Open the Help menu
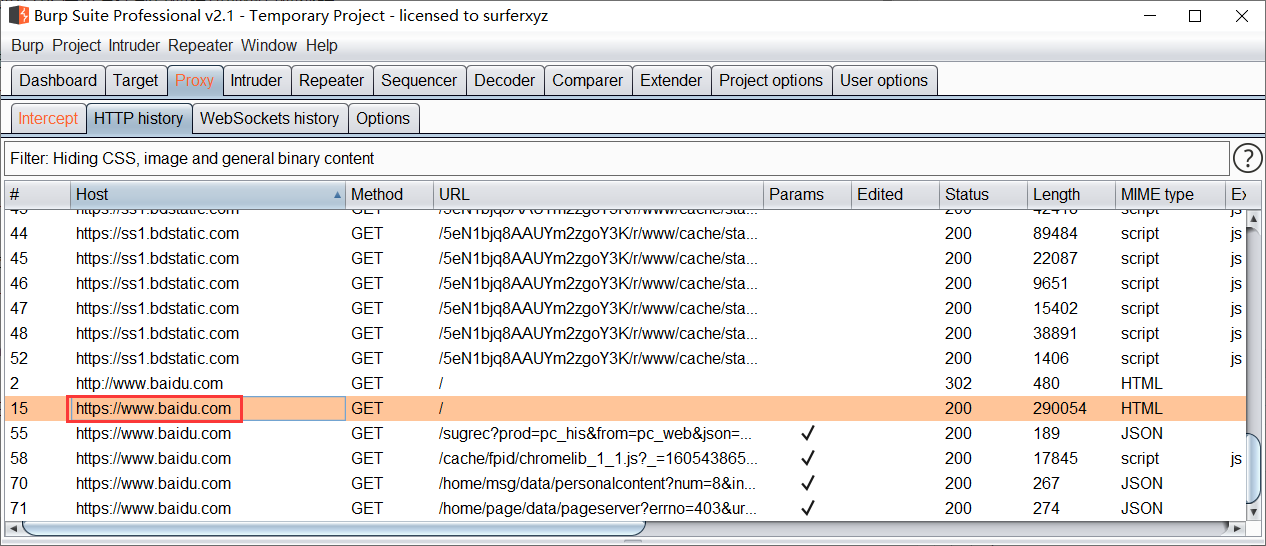The height and width of the screenshot is (546, 1266). tap(322, 45)
